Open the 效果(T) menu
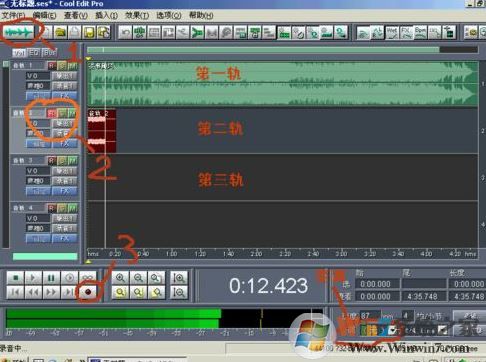Viewport: 486px width, 362px height. 137,15
